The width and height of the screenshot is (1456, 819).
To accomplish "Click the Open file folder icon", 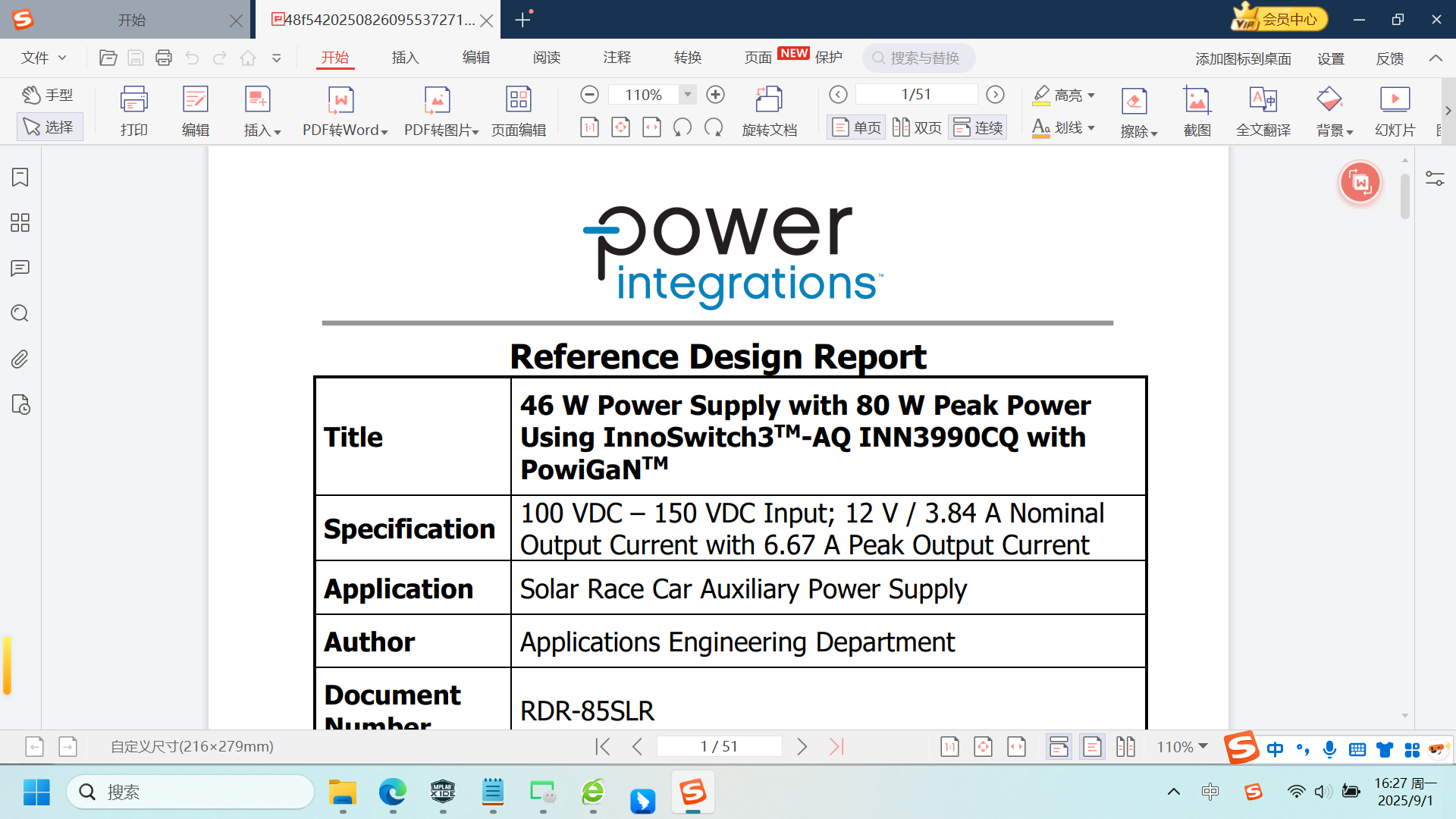I will pyautogui.click(x=108, y=58).
